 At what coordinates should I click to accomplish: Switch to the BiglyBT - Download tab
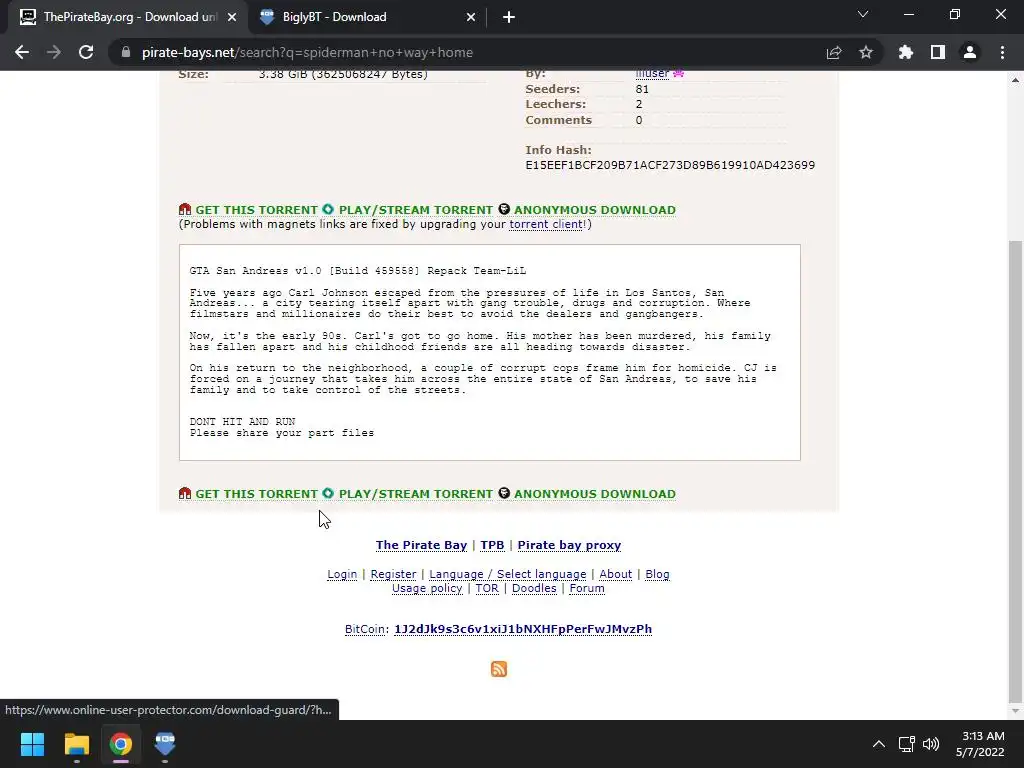tap(366, 17)
